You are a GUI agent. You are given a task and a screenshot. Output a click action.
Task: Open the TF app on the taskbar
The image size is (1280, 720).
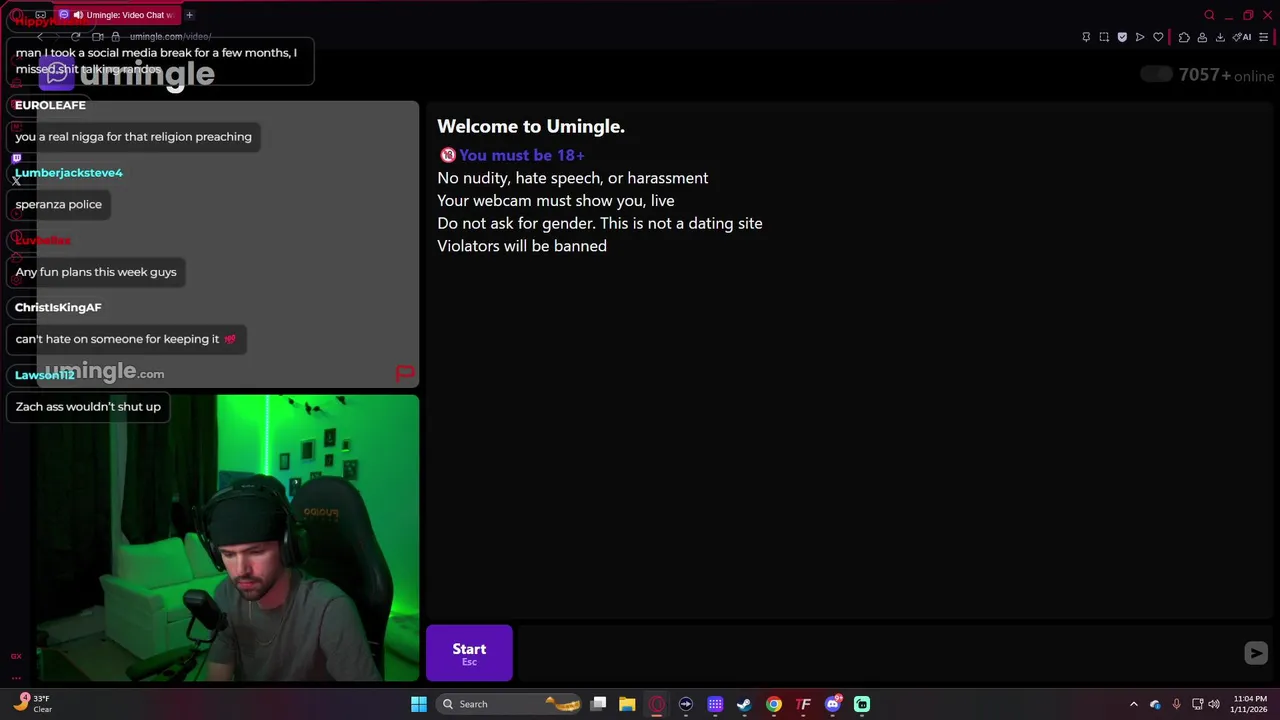[x=803, y=704]
